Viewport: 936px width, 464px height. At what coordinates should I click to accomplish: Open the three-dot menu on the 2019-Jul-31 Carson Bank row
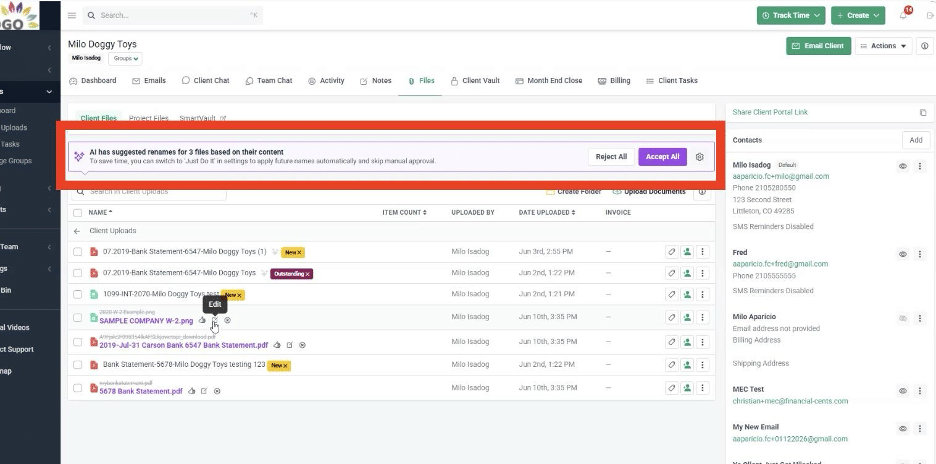pyautogui.click(x=703, y=342)
